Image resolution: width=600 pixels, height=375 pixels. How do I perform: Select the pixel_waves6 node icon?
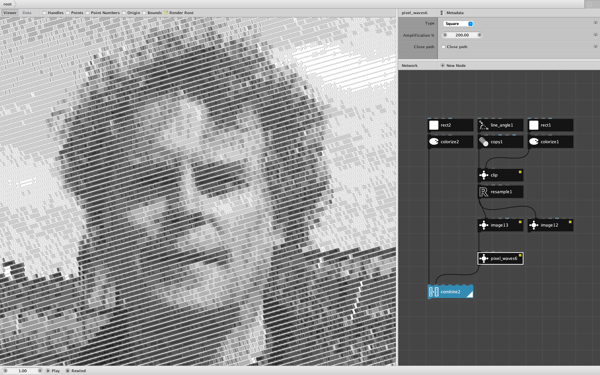[x=484, y=259]
